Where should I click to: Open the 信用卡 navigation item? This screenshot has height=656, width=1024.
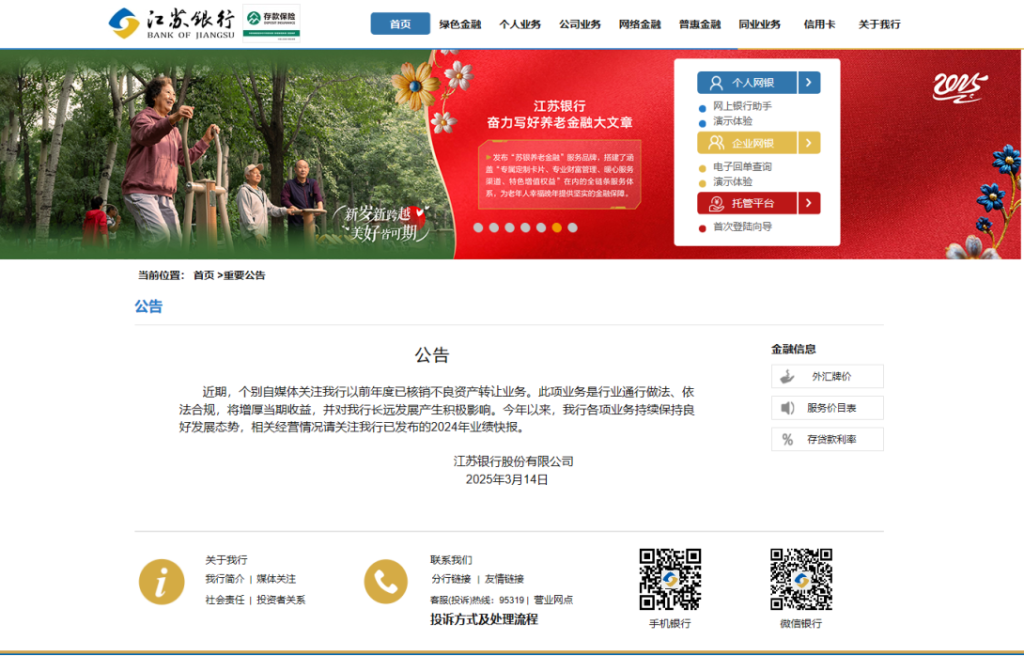coord(820,24)
